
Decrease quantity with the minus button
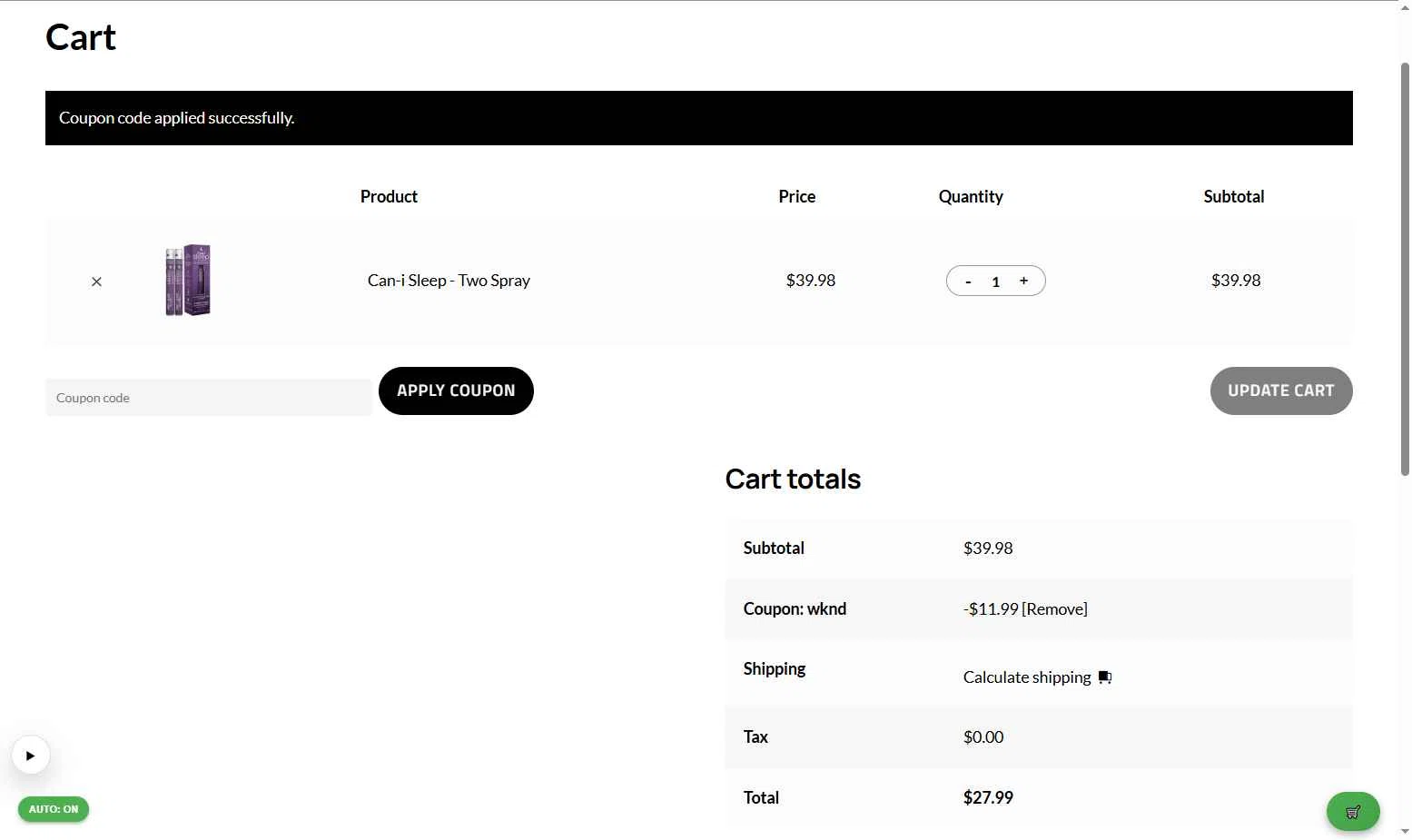click(968, 282)
